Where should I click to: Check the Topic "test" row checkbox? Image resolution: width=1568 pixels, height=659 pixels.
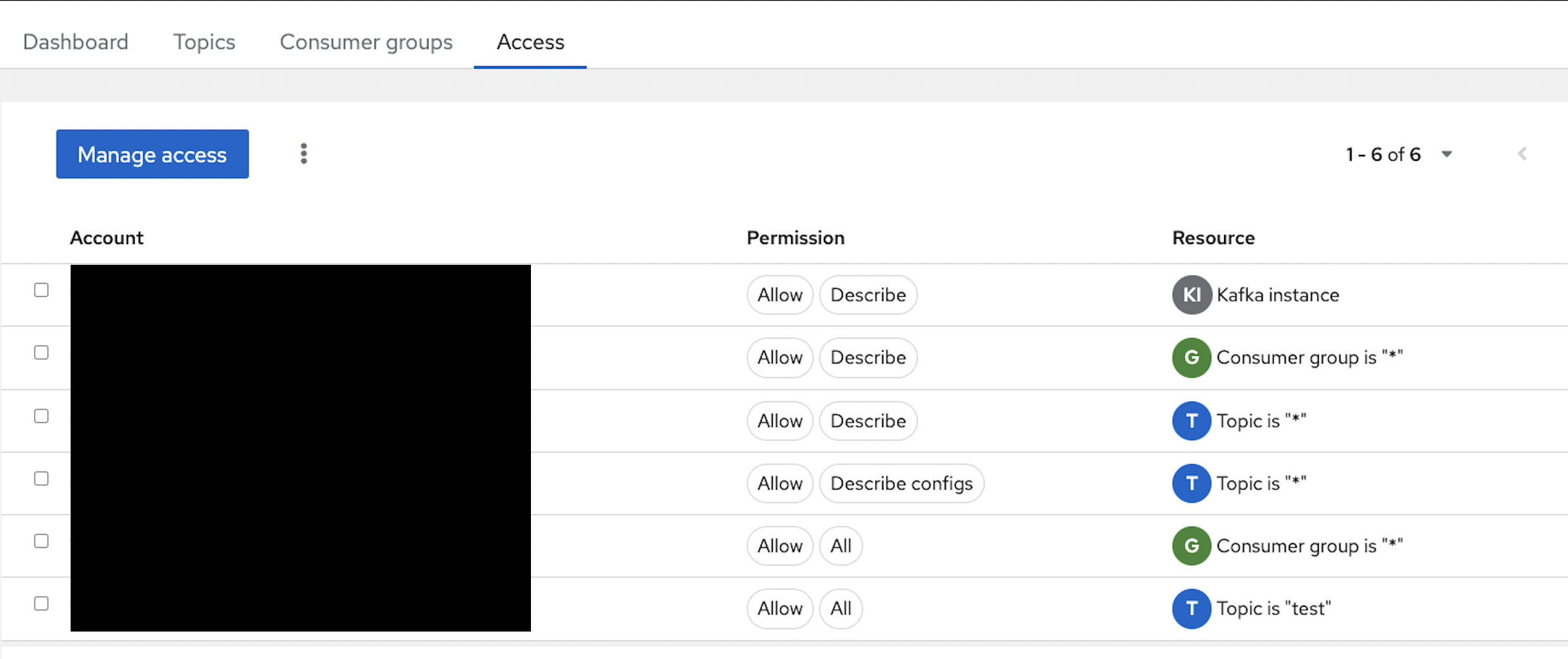point(41,603)
